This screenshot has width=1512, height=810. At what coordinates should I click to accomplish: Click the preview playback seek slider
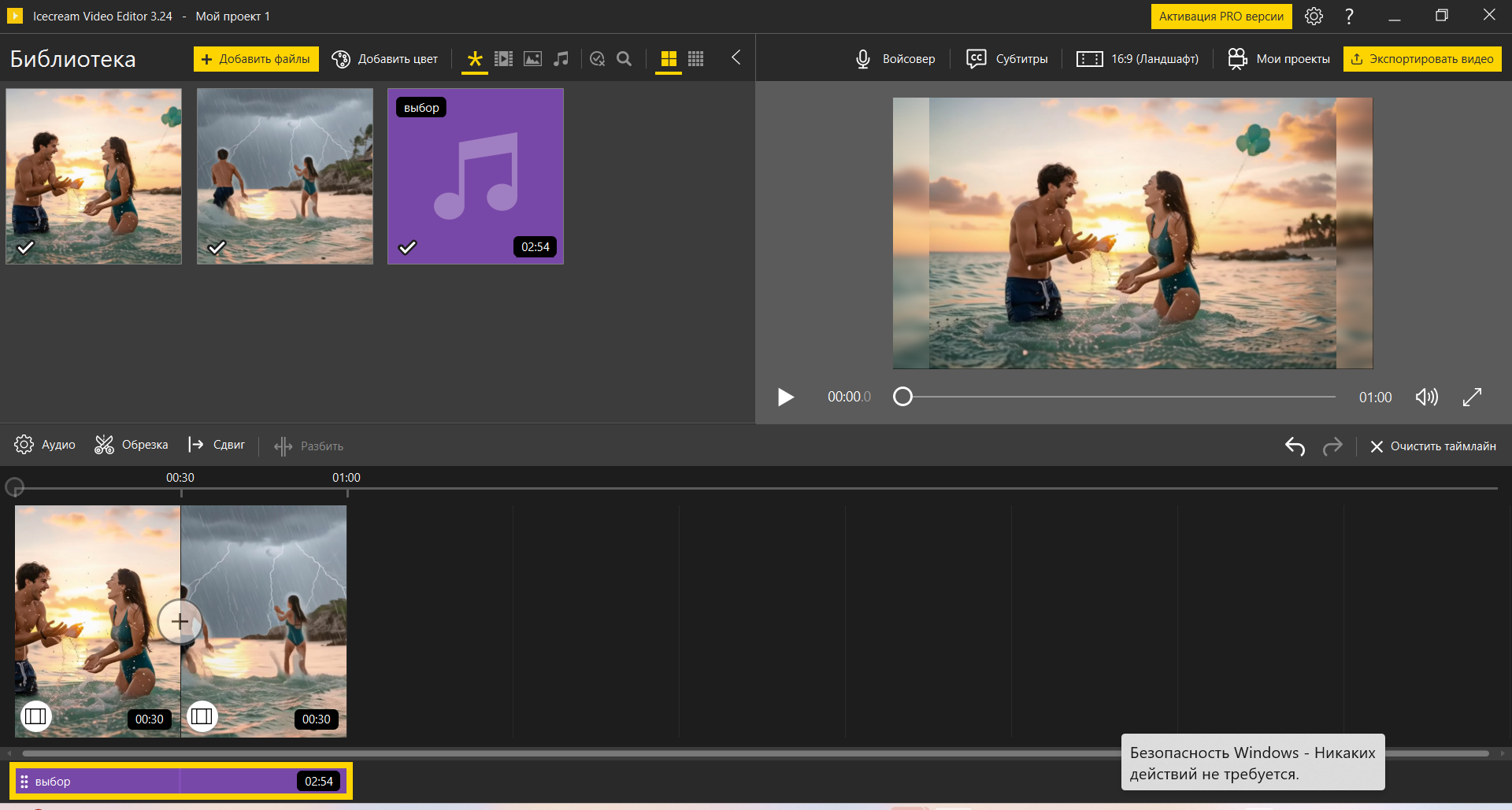[x=1118, y=397]
